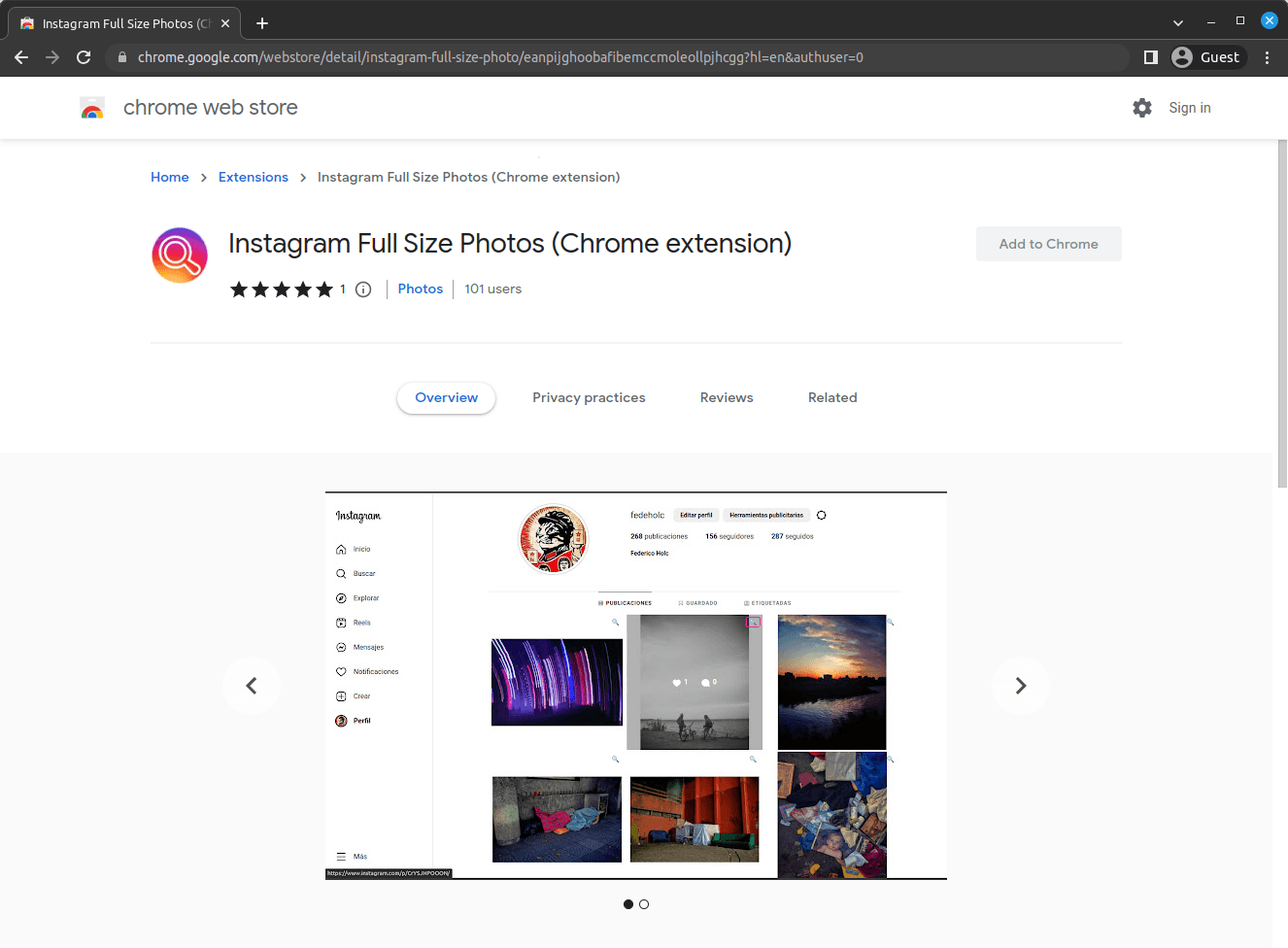Show next screenshot in carousel
1288x948 pixels.
tap(1021, 686)
